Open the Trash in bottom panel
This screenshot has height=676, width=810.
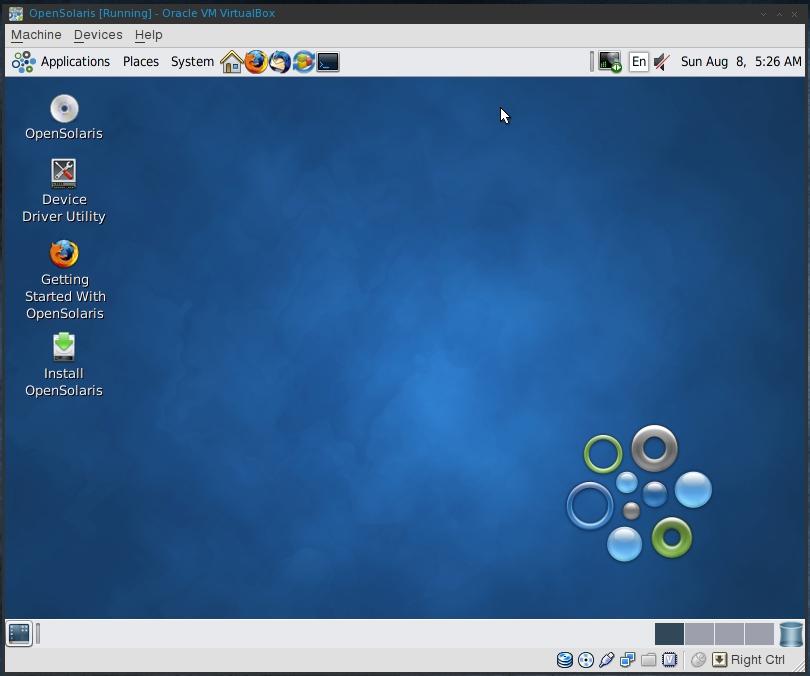pos(791,634)
